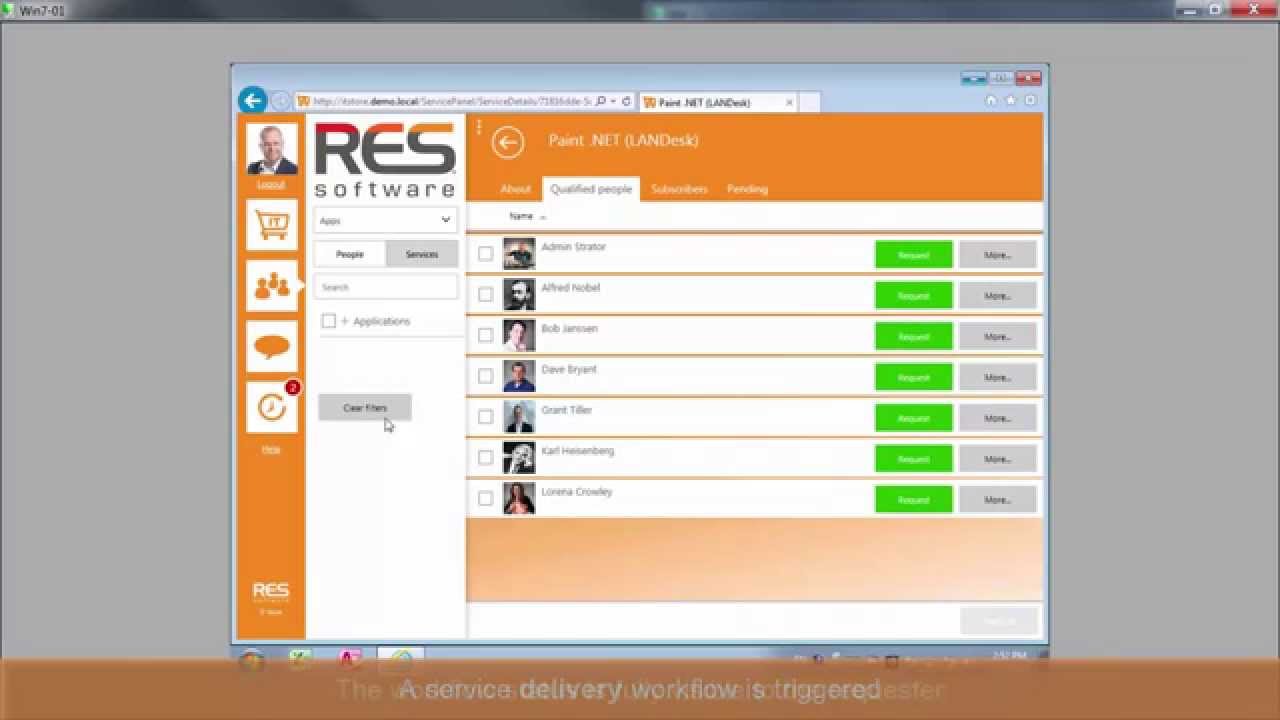This screenshot has height=720, width=1280.
Task: Open the browser home icon
Action: [991, 100]
